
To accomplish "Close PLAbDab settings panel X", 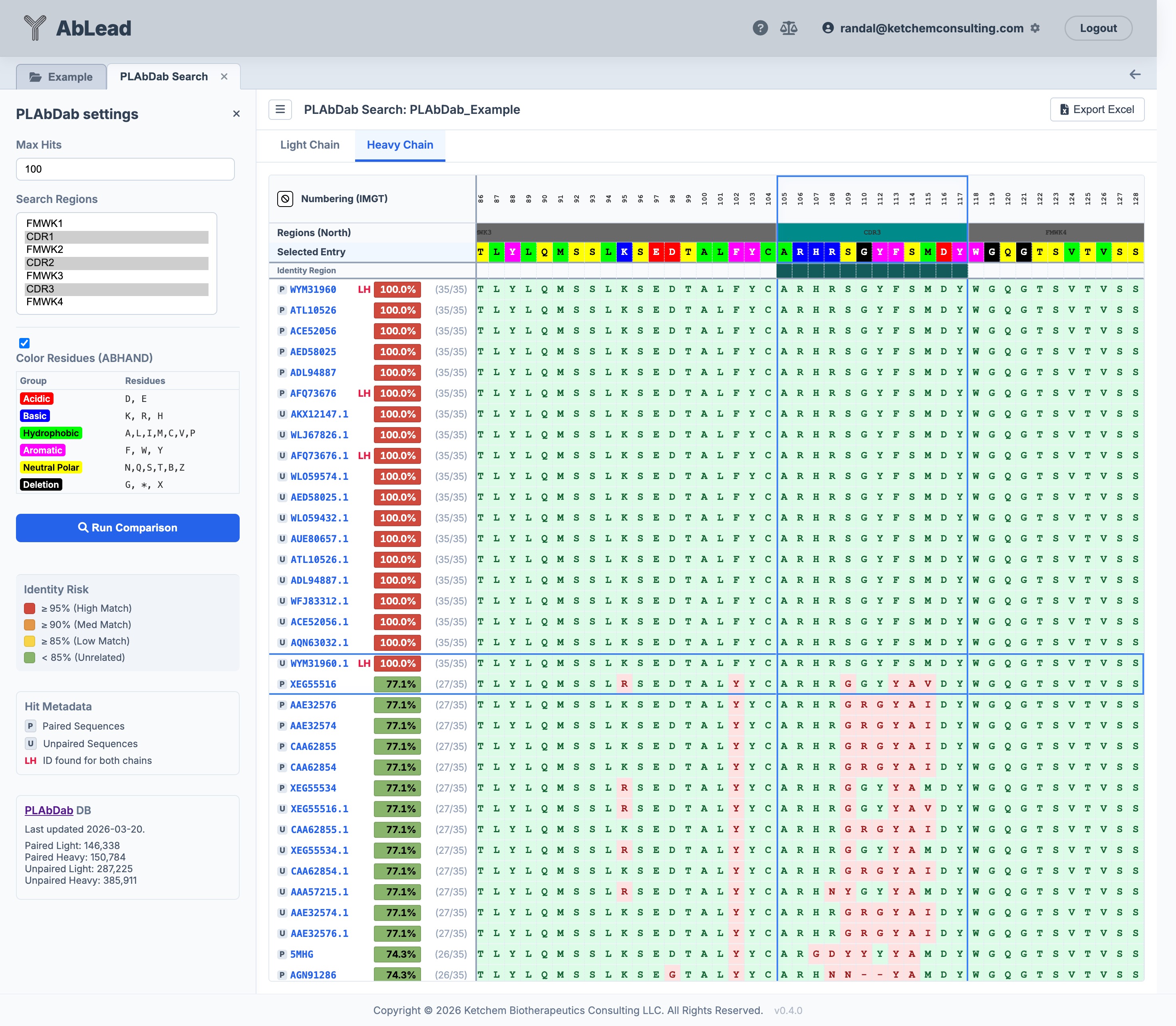I will click(x=236, y=114).
